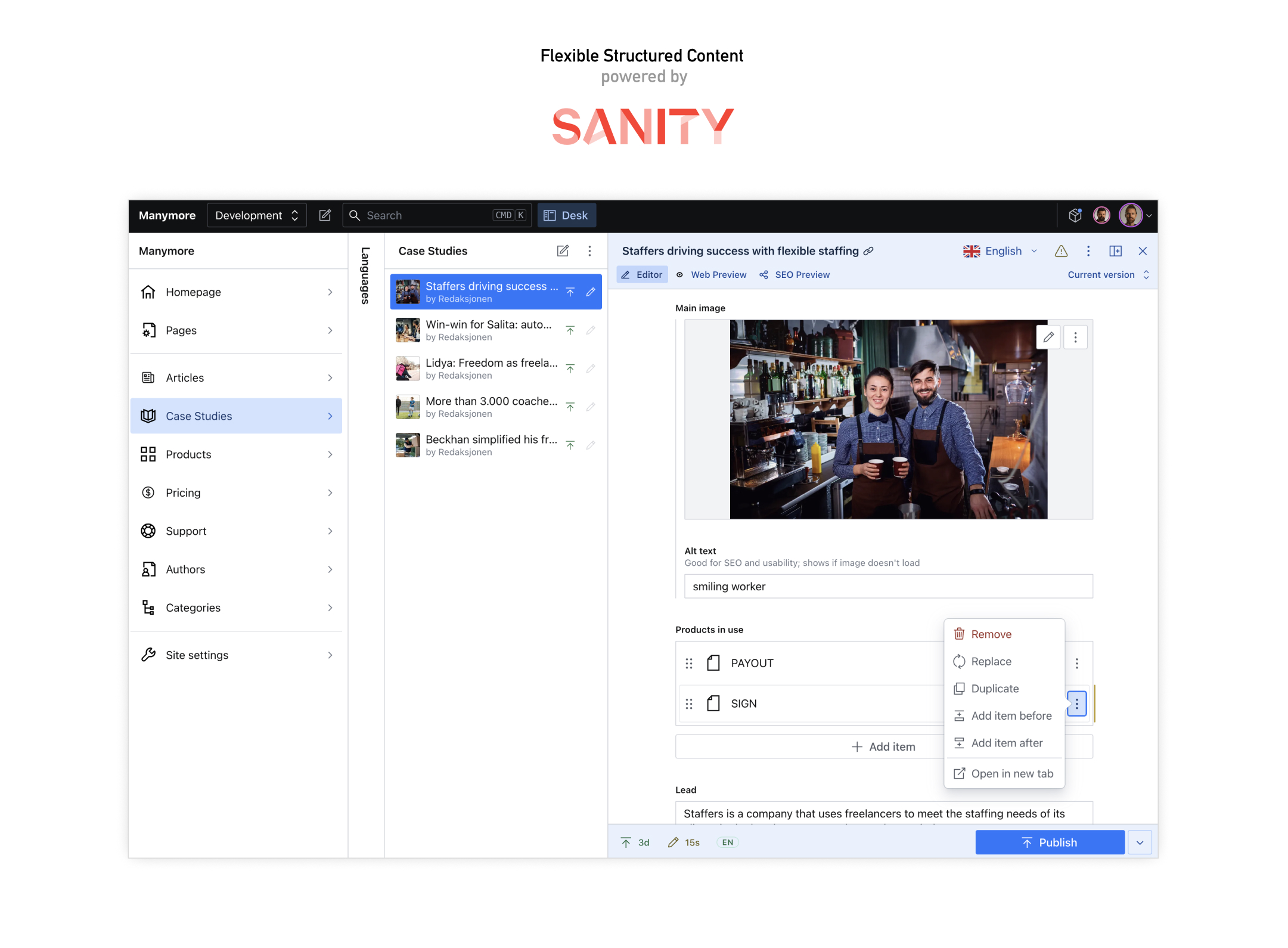The height and width of the screenshot is (948, 1288).
Task: Select Remove from the context menu
Action: pos(992,634)
